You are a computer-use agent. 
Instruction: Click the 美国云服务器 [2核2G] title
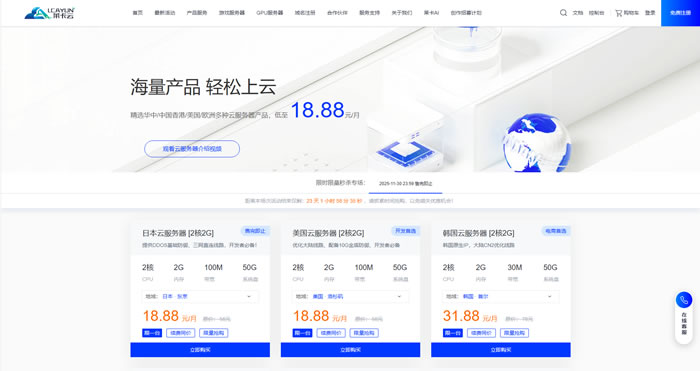[328, 233]
